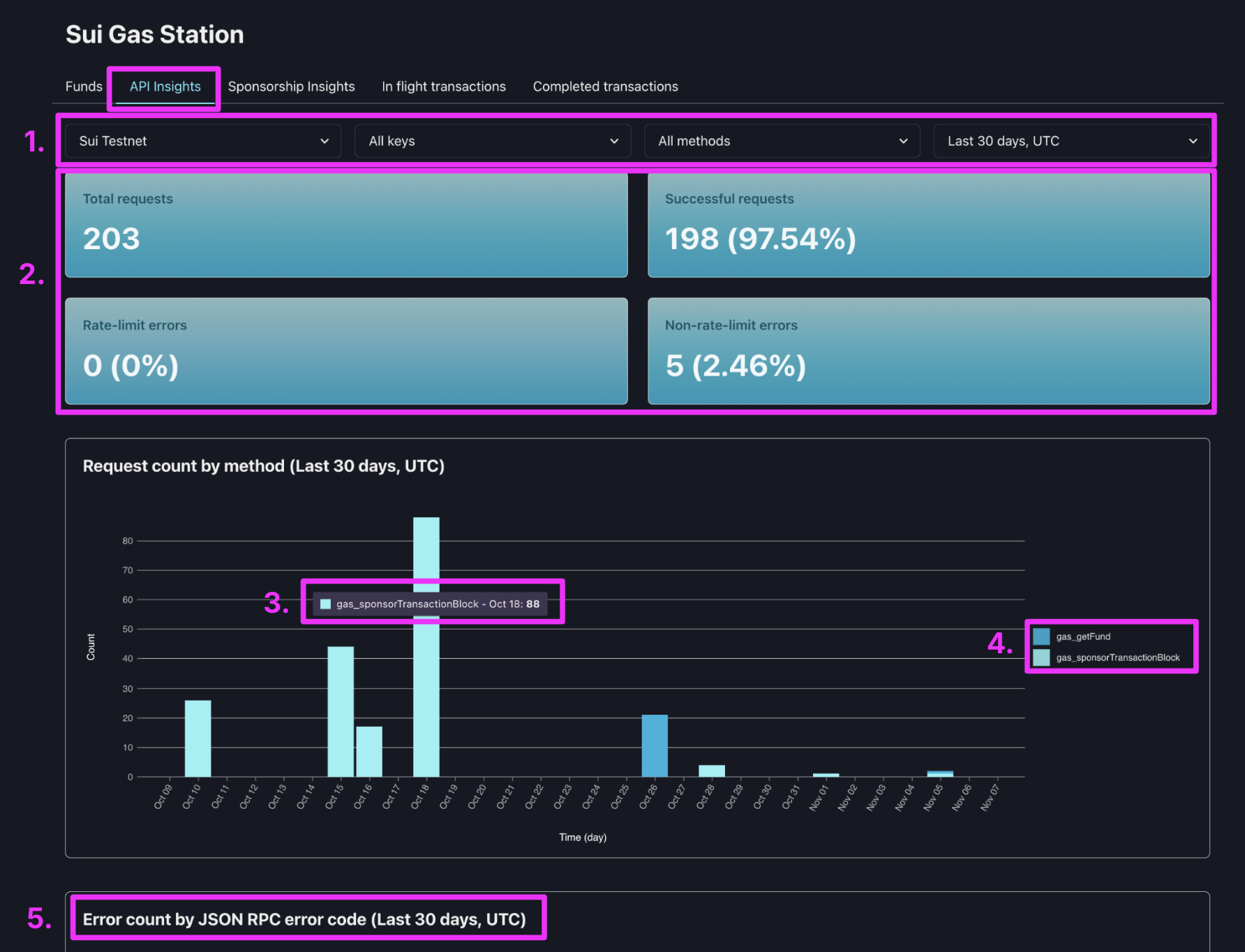The image size is (1245, 952).
Task: Click the 5 (2.46%) value
Action: [x=736, y=366]
